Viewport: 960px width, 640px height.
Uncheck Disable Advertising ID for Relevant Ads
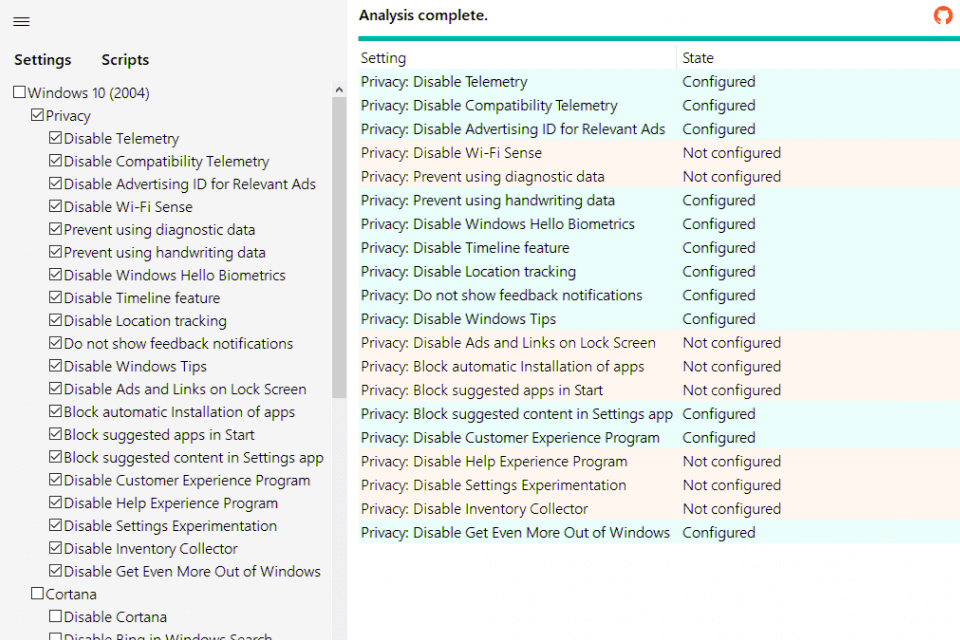coord(56,183)
